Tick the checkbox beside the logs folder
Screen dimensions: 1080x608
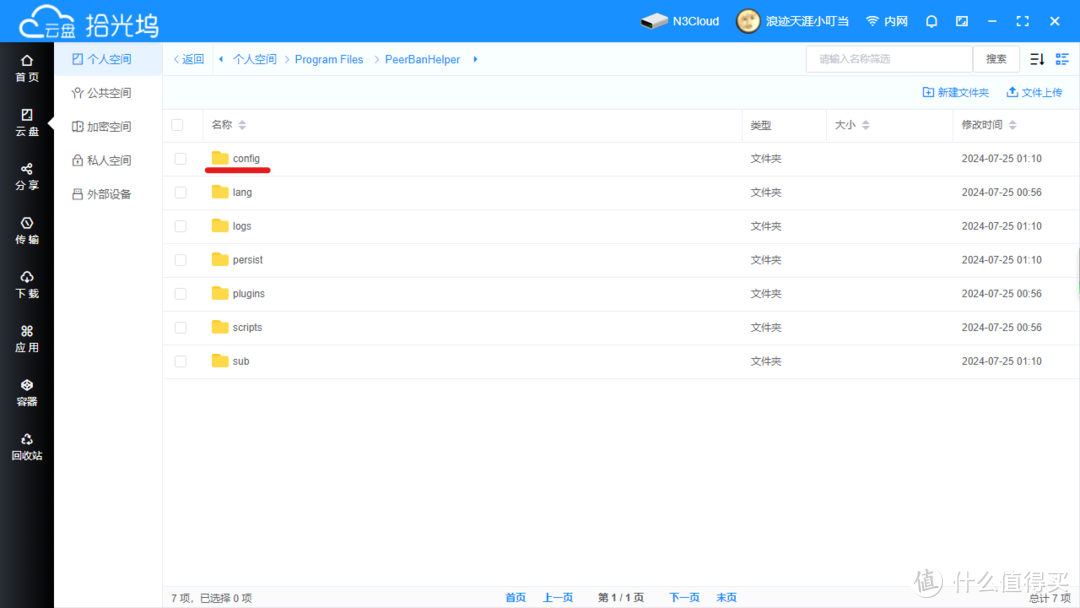(181, 226)
